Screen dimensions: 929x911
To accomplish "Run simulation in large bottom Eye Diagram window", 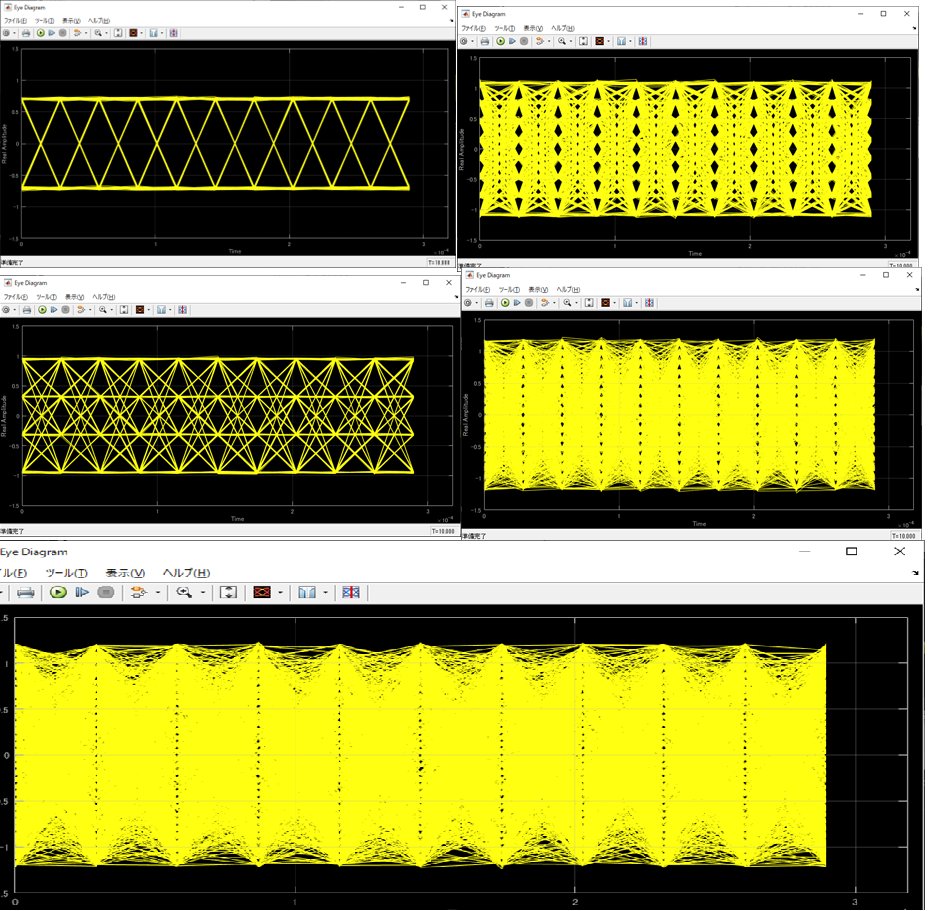I will click(x=58, y=592).
